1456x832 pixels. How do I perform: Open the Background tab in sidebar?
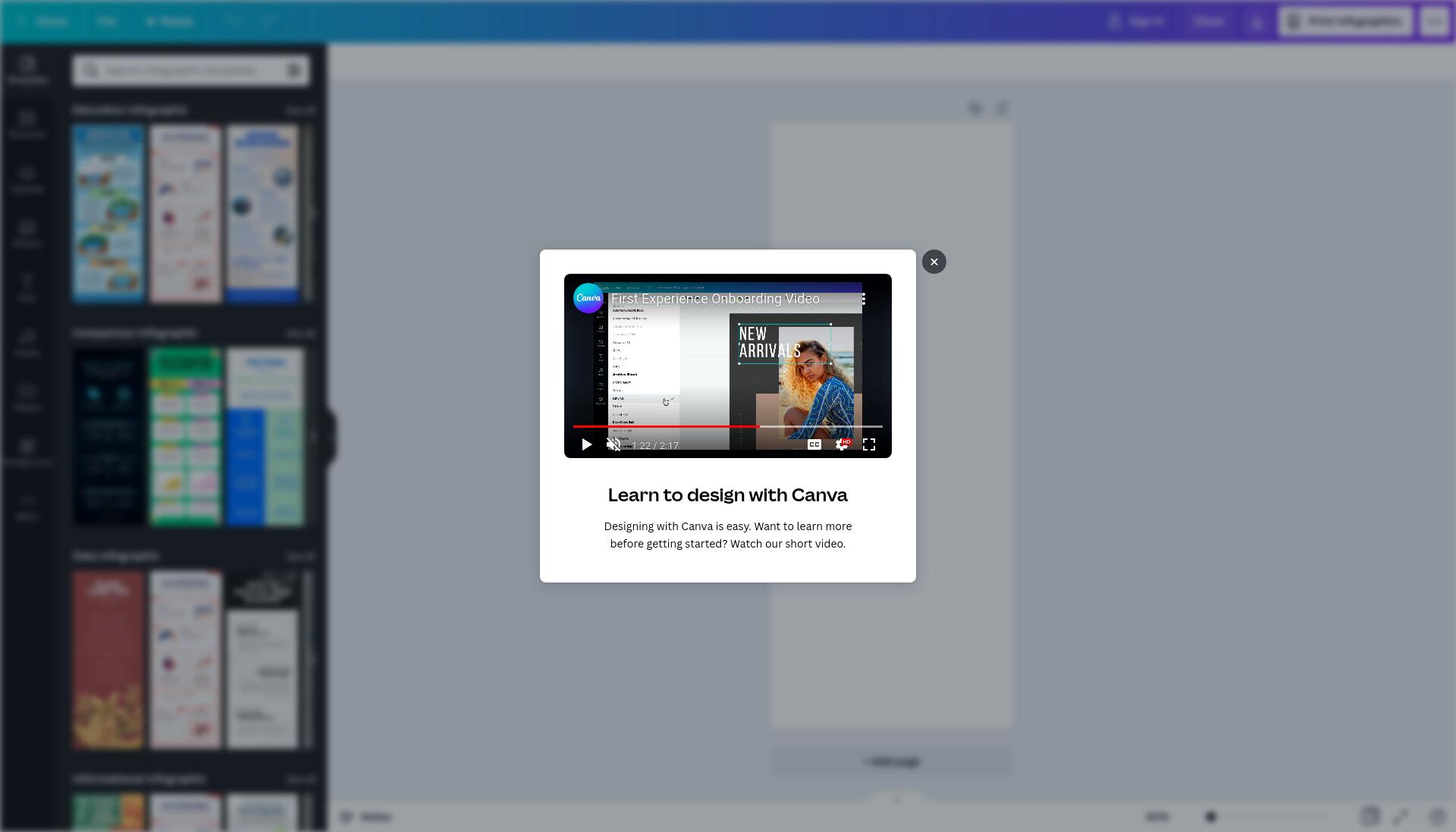tap(27, 453)
